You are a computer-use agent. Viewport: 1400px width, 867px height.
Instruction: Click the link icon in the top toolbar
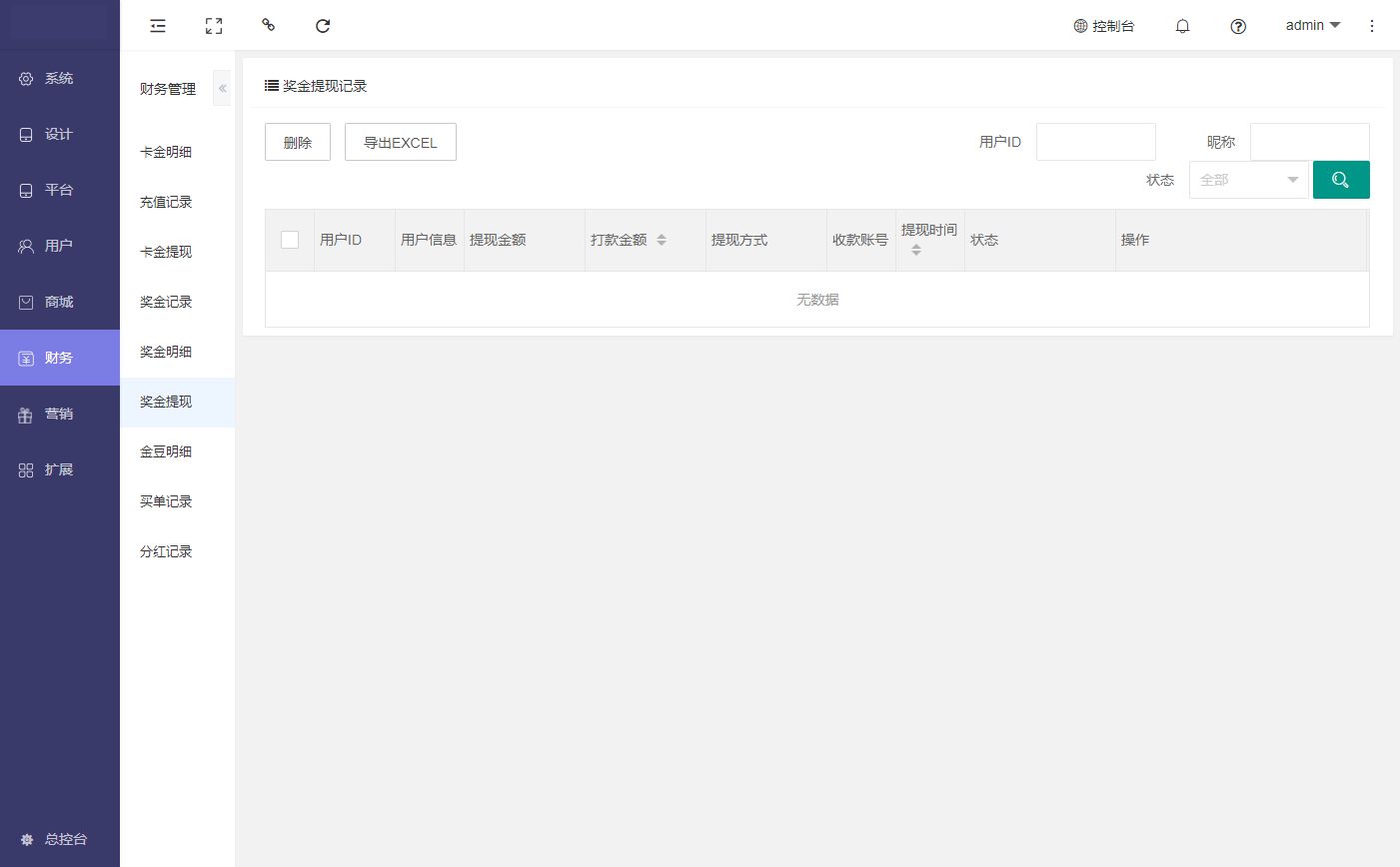click(x=268, y=25)
